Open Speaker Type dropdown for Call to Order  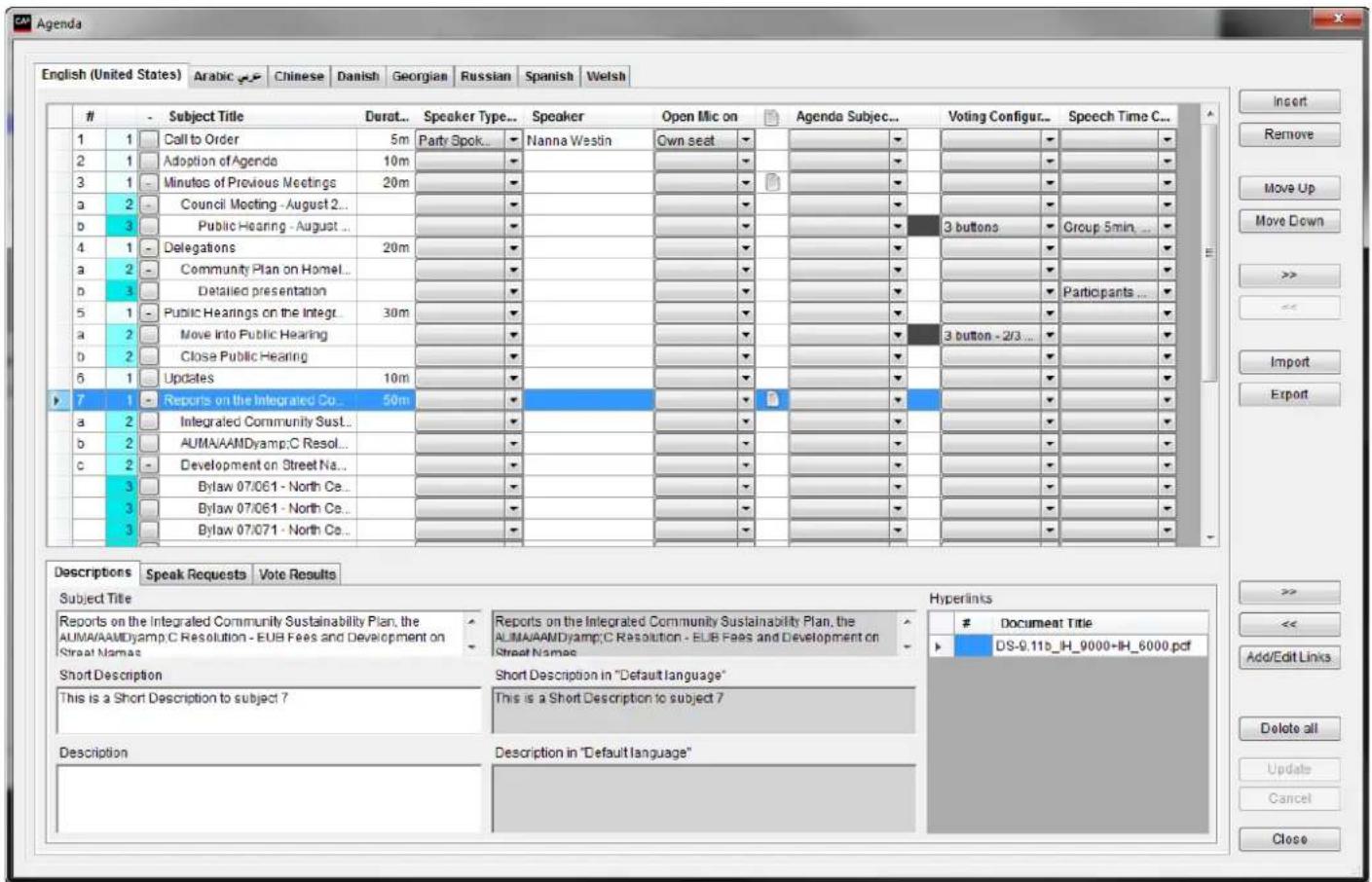(x=514, y=140)
